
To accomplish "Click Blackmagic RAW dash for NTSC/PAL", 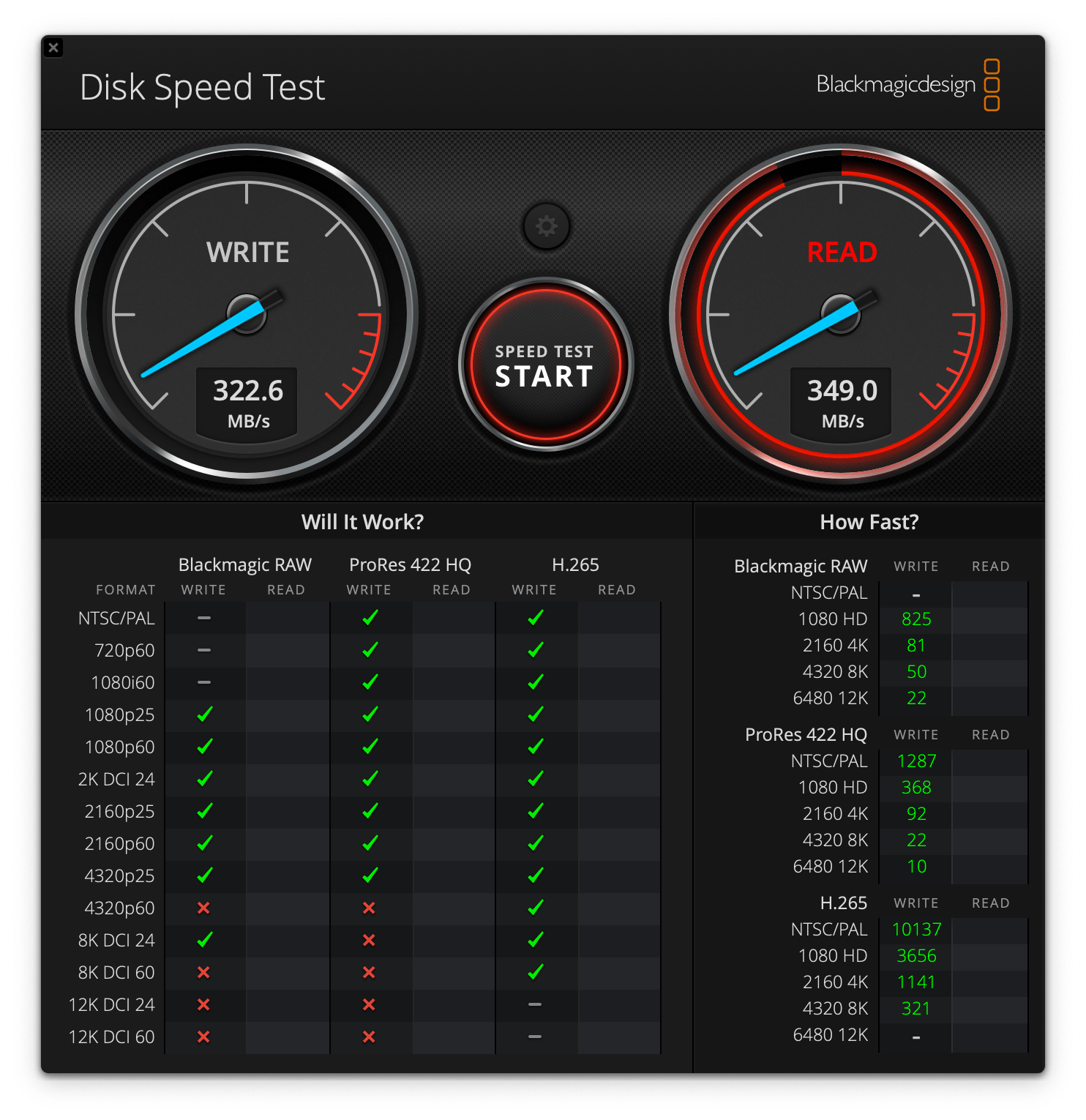I will [204, 618].
